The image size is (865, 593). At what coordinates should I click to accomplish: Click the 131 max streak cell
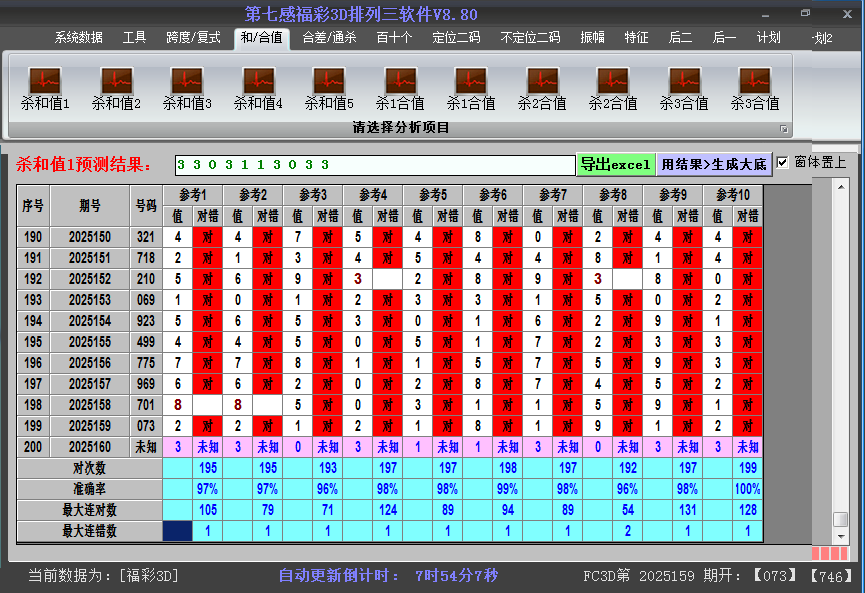click(688, 510)
